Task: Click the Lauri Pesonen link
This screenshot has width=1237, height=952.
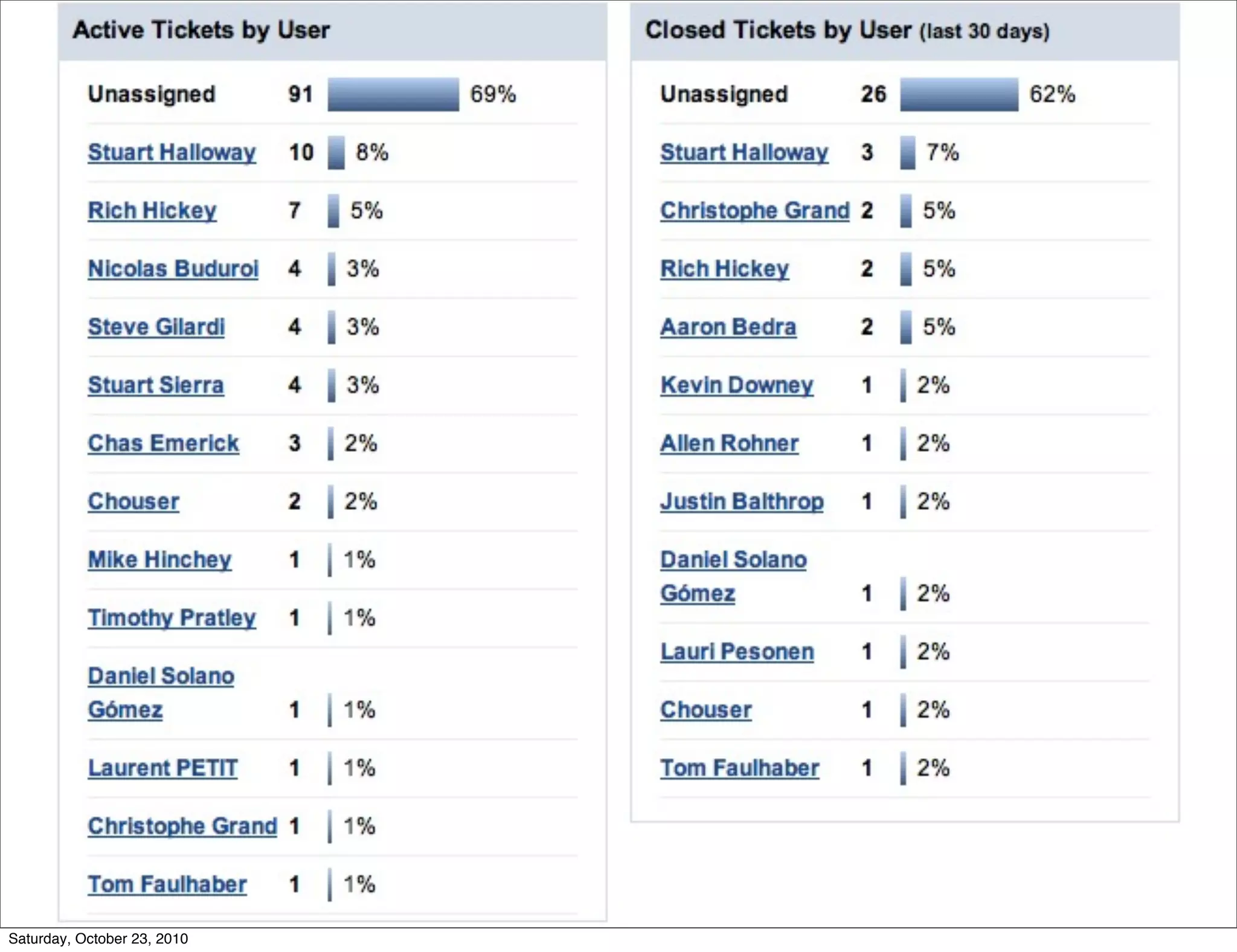Action: pyautogui.click(x=737, y=651)
